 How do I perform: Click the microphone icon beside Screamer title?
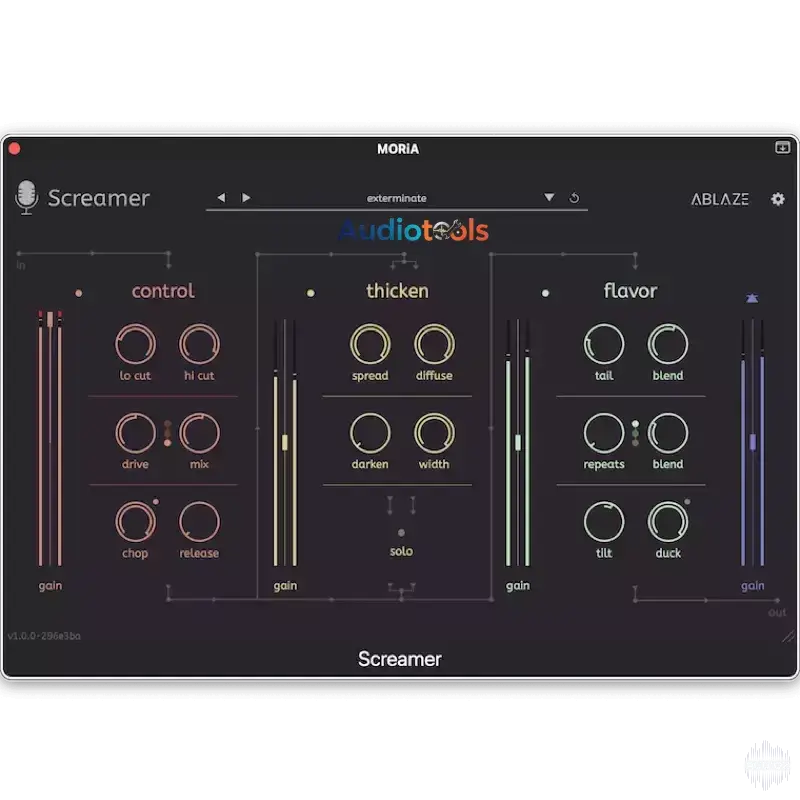pos(27,198)
